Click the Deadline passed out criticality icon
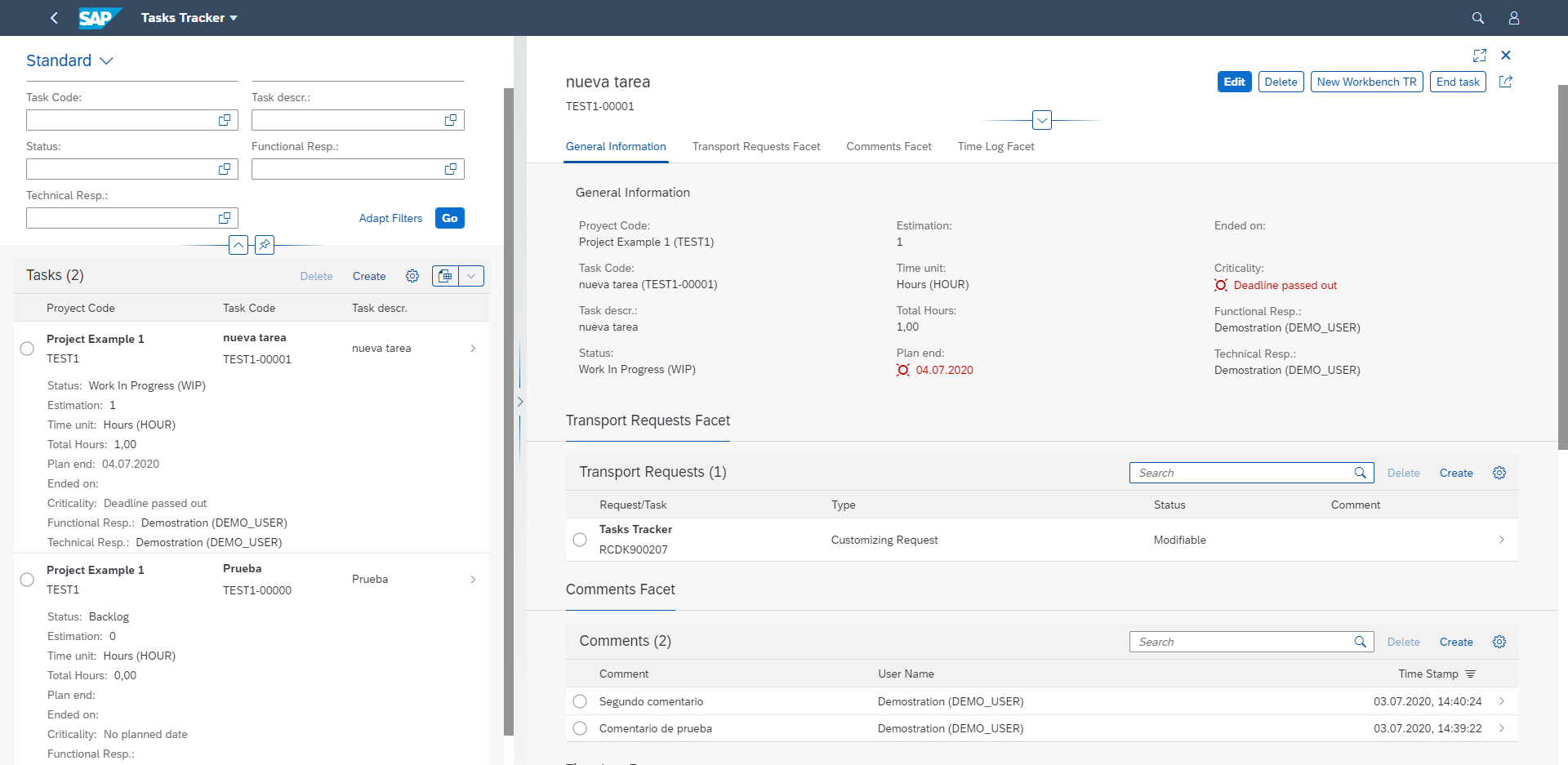This screenshot has width=1568, height=765. [x=1221, y=285]
